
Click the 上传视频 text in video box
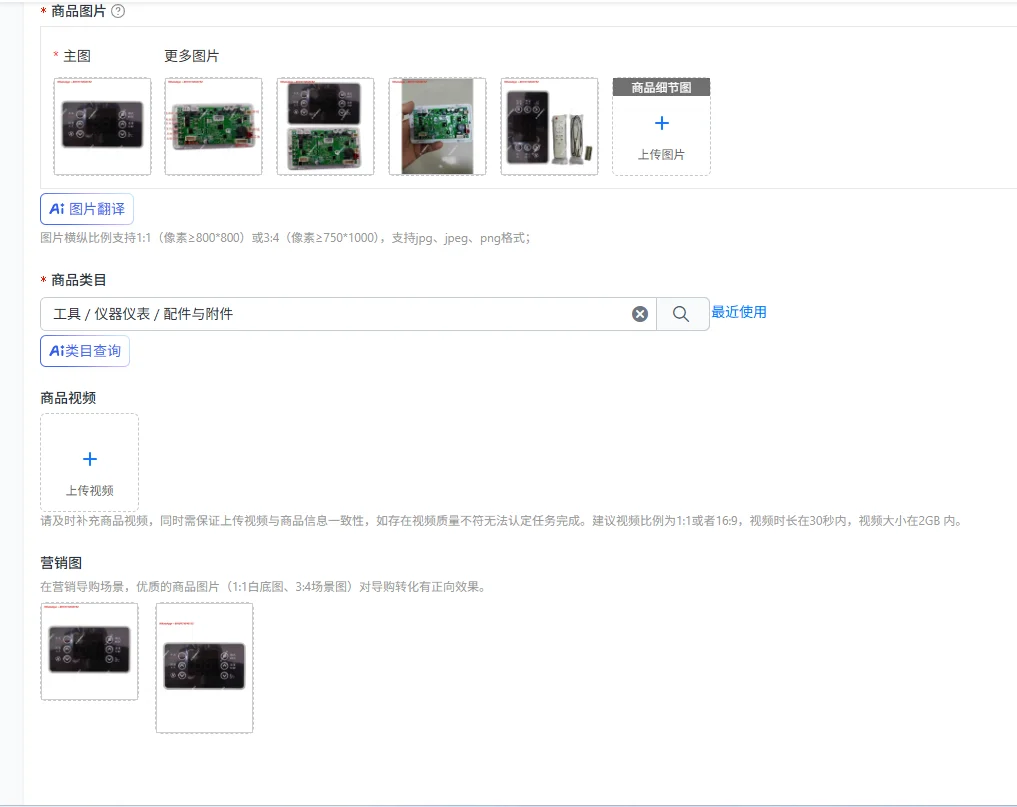click(90, 490)
